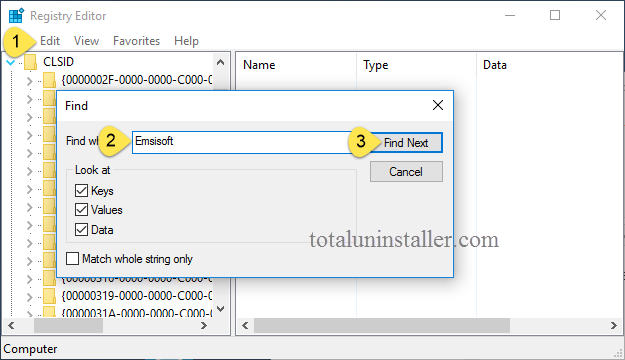Click the tree pane scroll right arrow
The image size is (625, 360).
204,325
